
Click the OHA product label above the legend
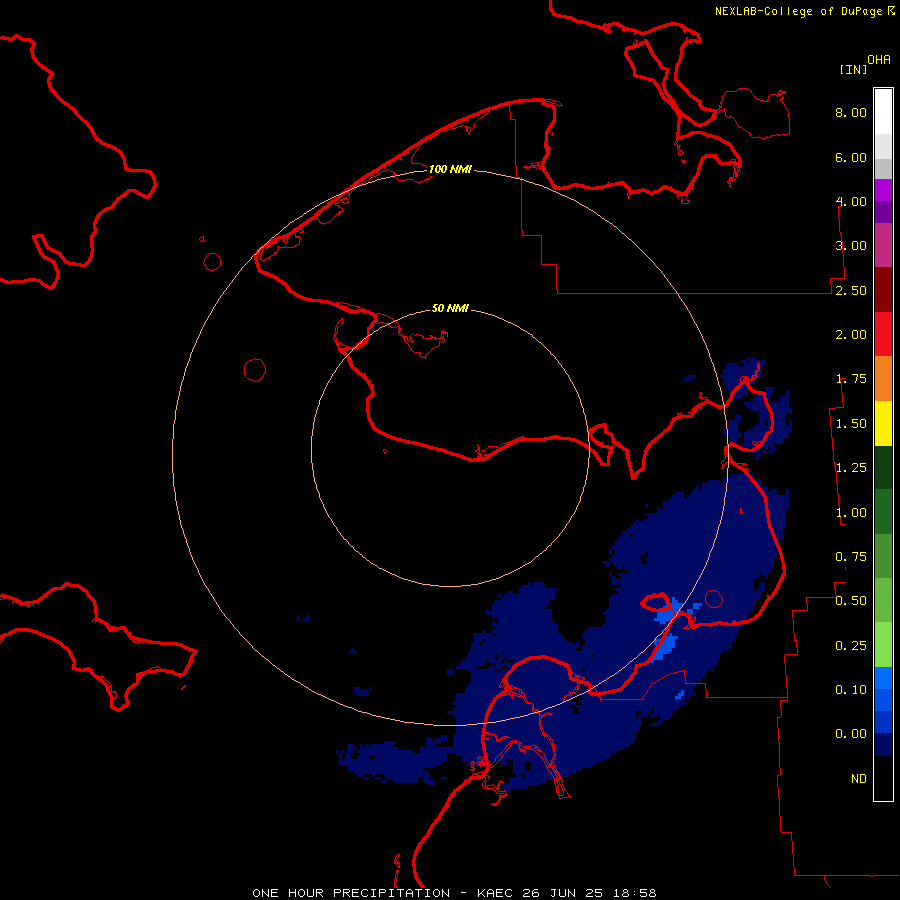[879, 60]
